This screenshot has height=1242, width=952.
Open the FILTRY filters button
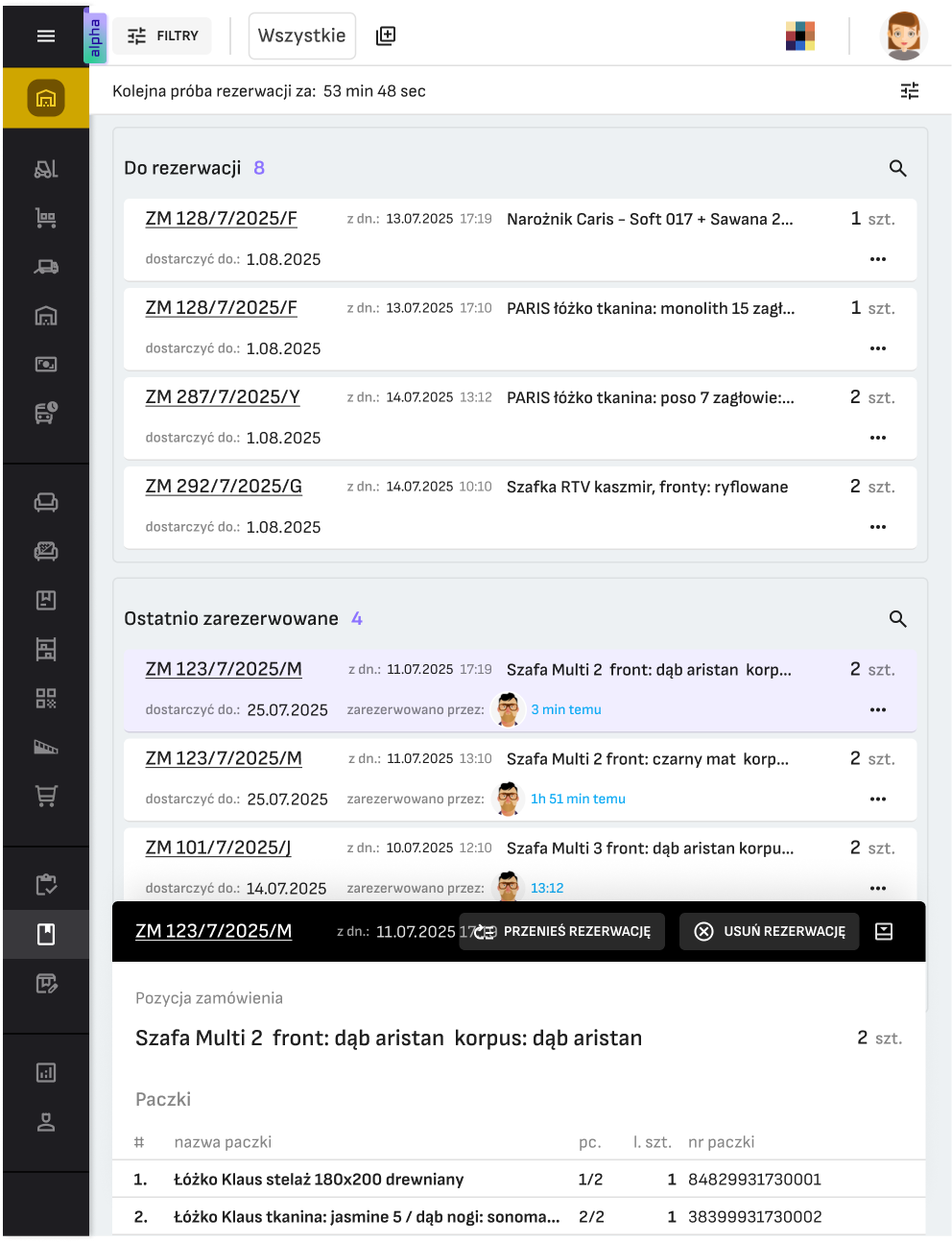tap(162, 36)
